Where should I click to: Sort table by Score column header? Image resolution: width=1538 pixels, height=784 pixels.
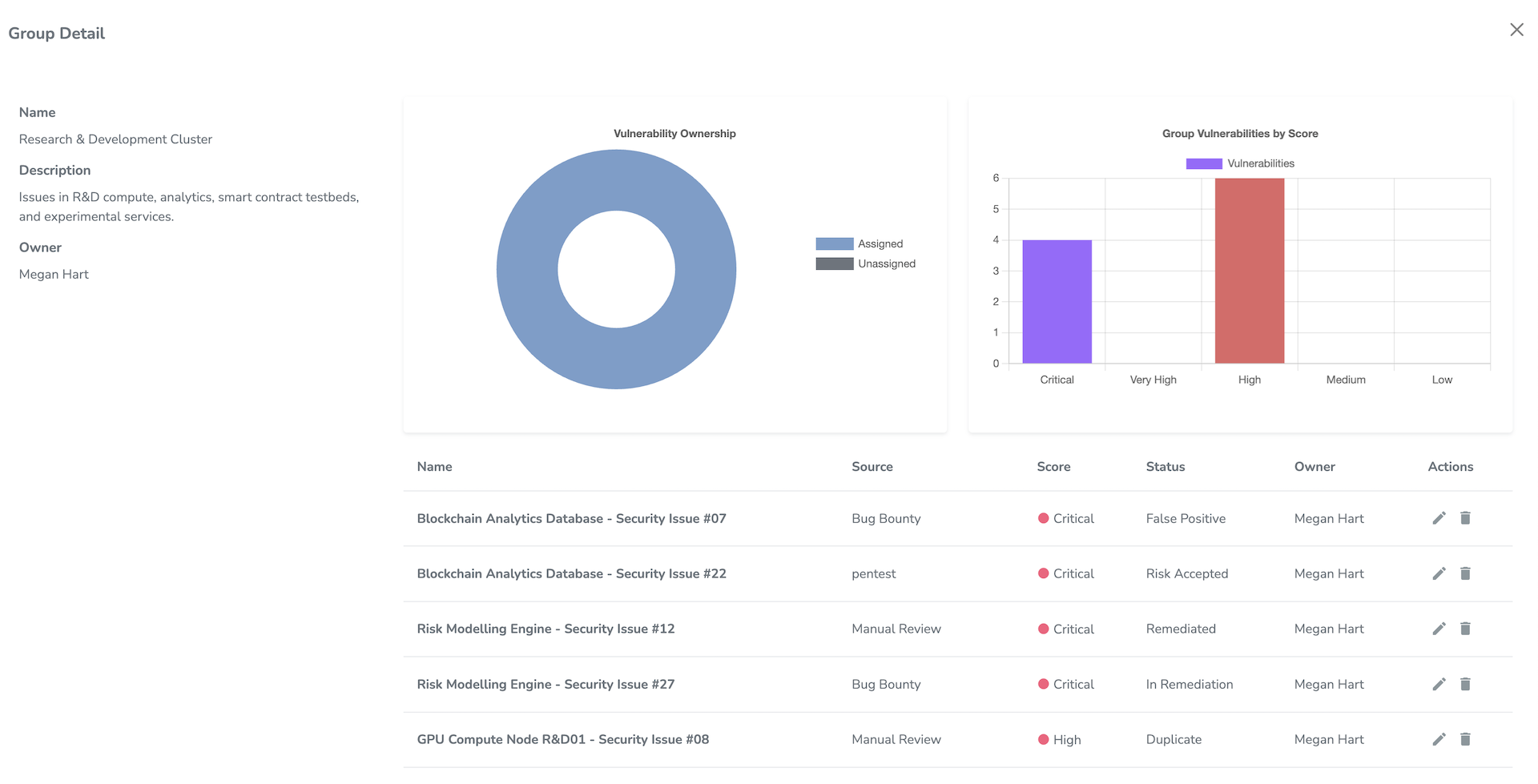point(1053,467)
